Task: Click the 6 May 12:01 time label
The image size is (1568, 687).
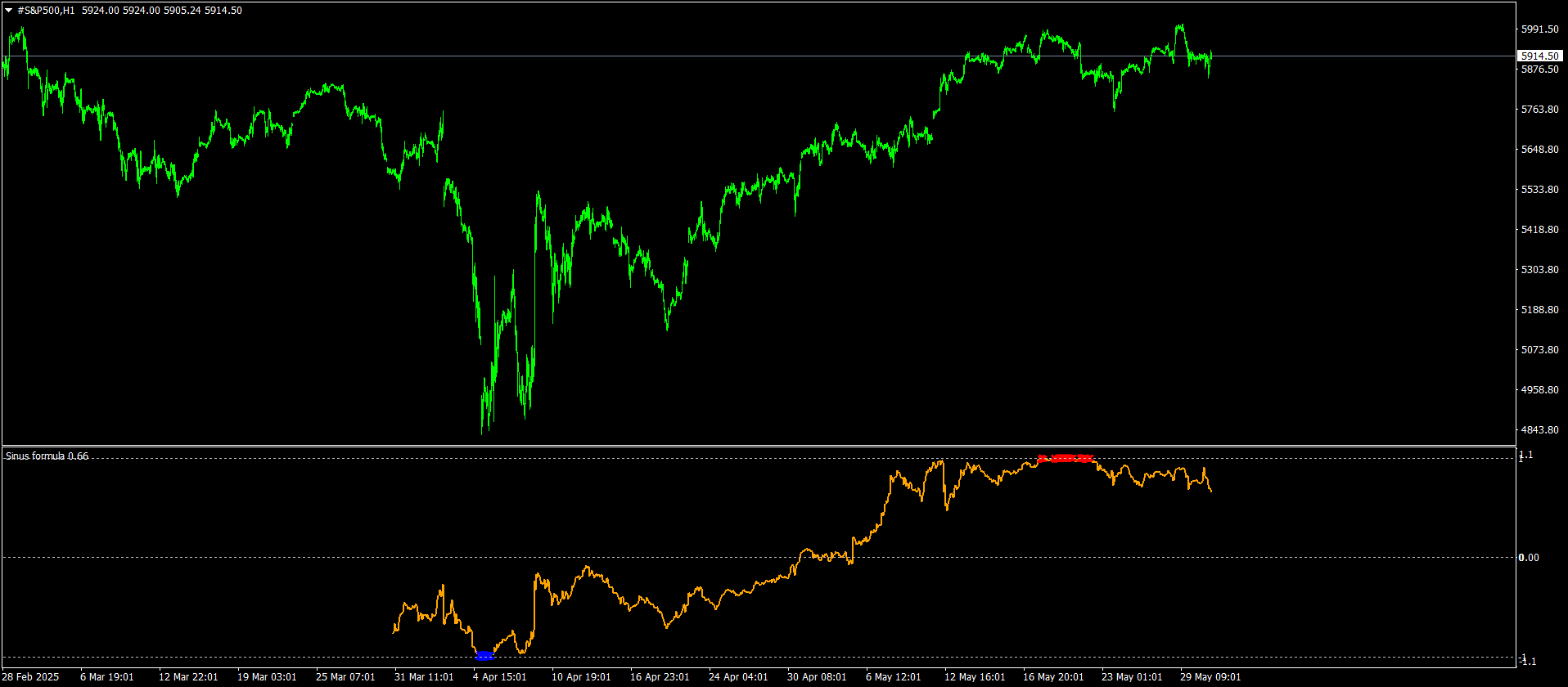Action: (894, 677)
